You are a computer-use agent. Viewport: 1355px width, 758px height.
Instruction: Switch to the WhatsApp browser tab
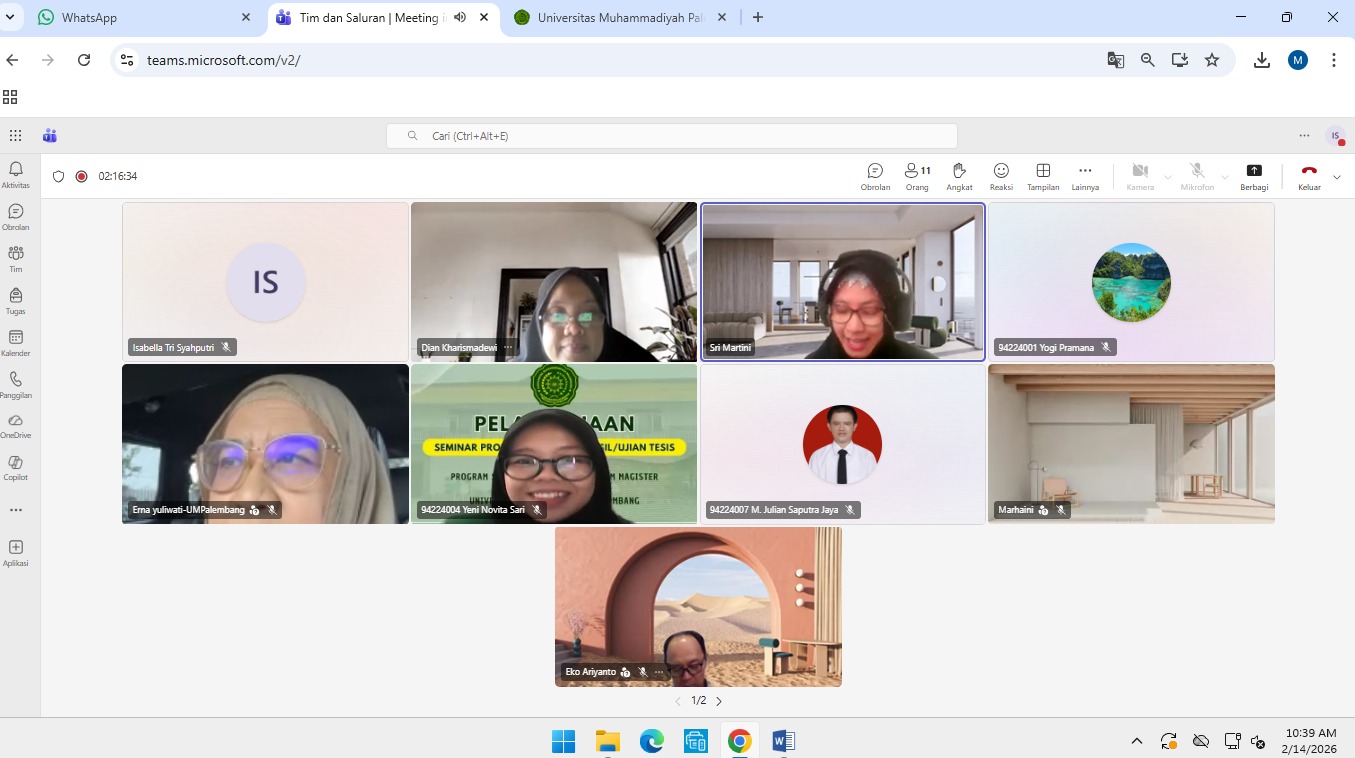[x=140, y=17]
